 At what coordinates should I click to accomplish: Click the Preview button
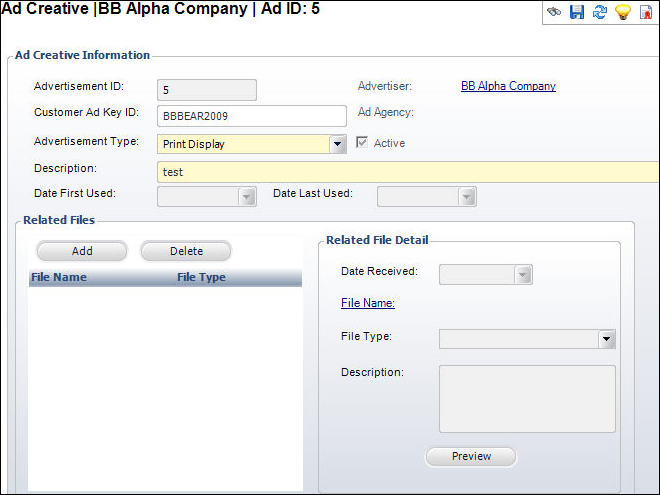pyautogui.click(x=471, y=456)
